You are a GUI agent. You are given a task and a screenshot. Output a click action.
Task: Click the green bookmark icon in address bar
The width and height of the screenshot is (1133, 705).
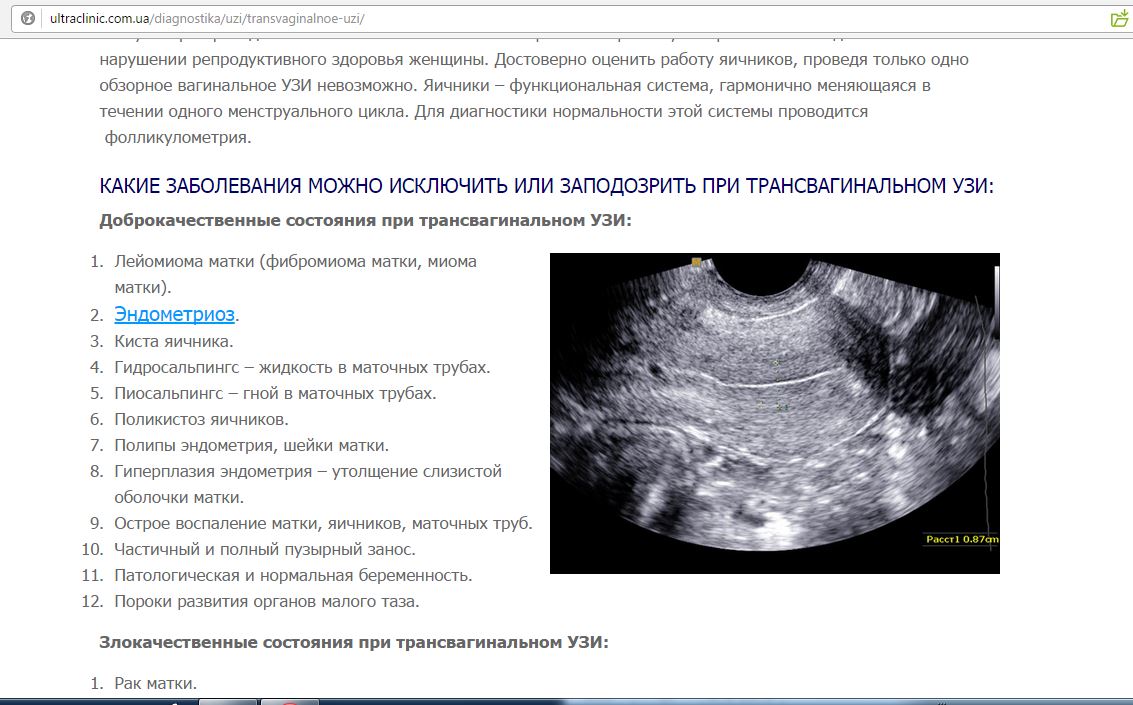coord(1119,19)
